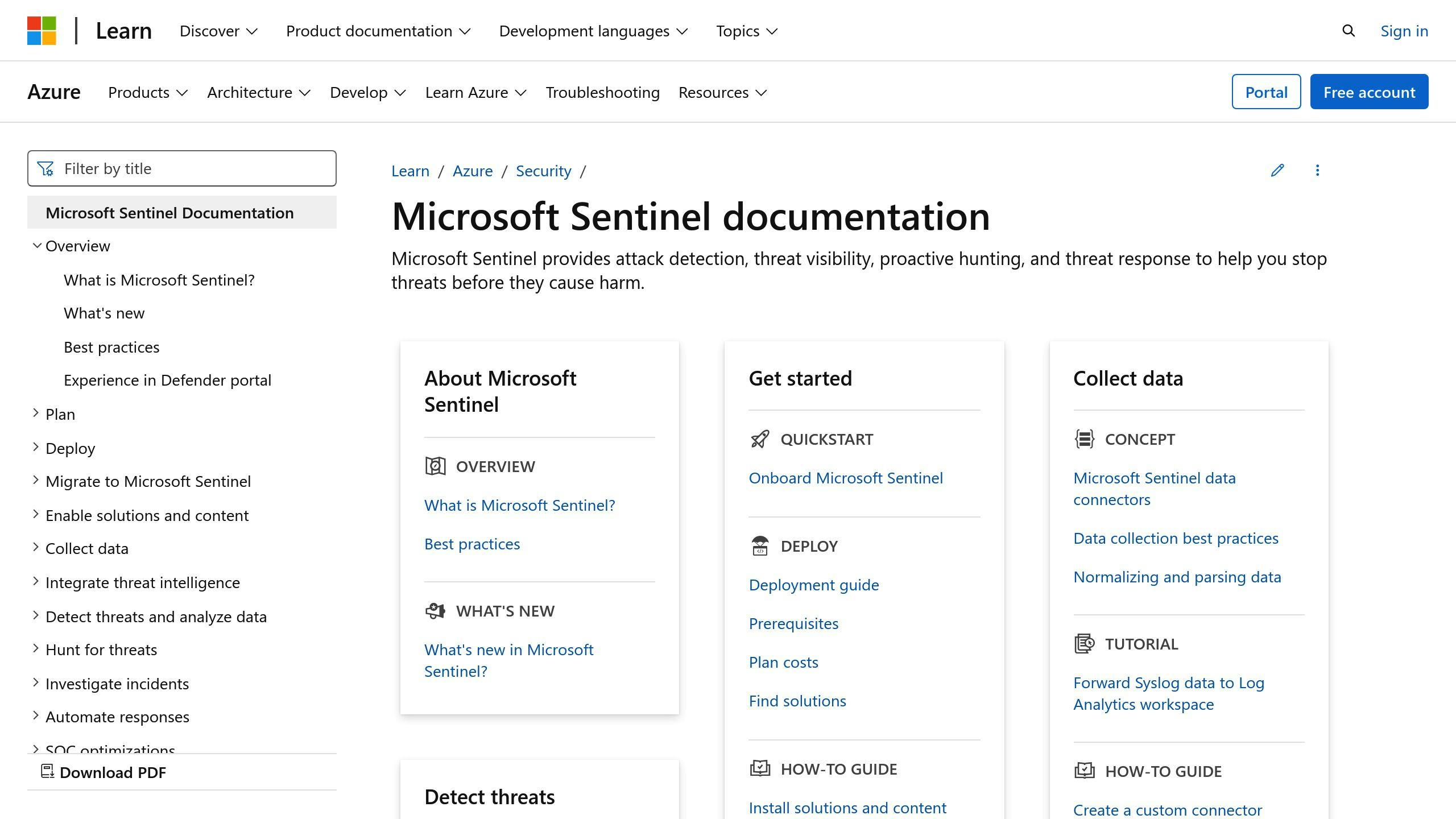Open Best practices link in About card

472,544
